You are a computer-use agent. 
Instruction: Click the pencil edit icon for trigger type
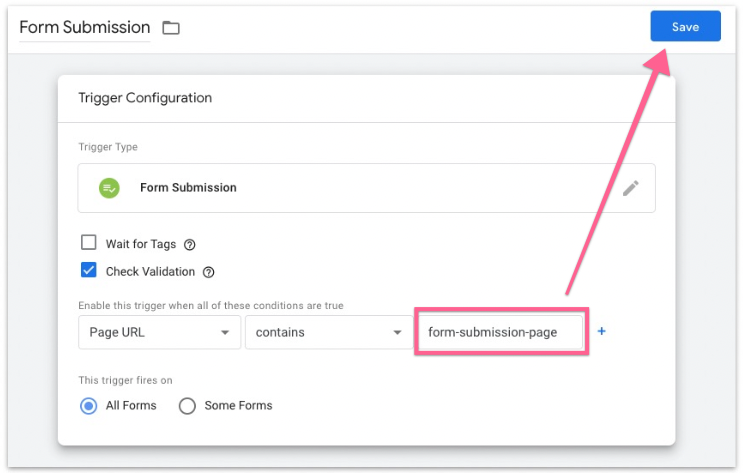coord(630,188)
